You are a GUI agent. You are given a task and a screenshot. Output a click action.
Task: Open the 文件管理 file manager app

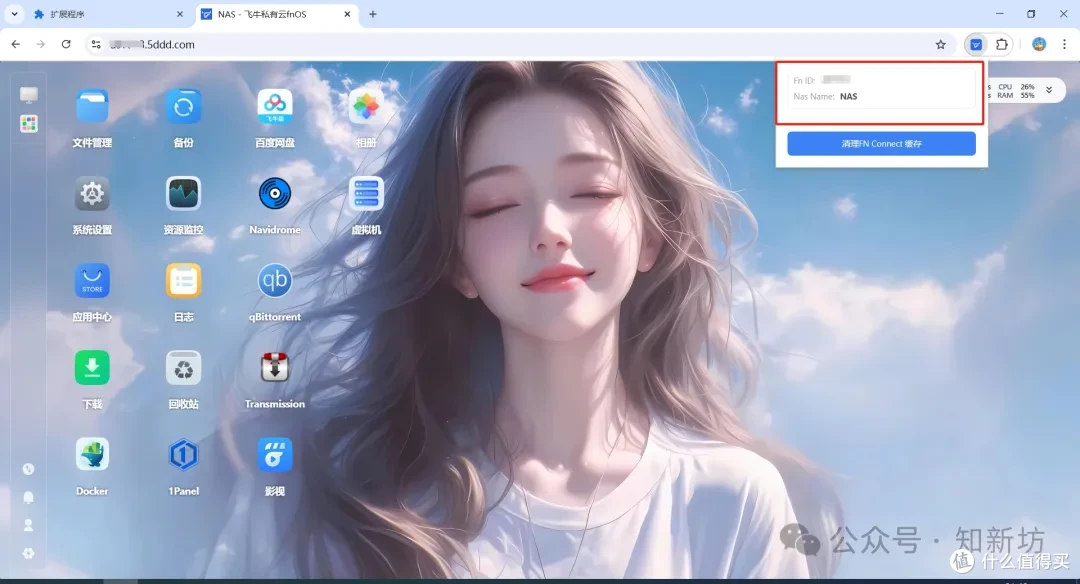point(92,107)
